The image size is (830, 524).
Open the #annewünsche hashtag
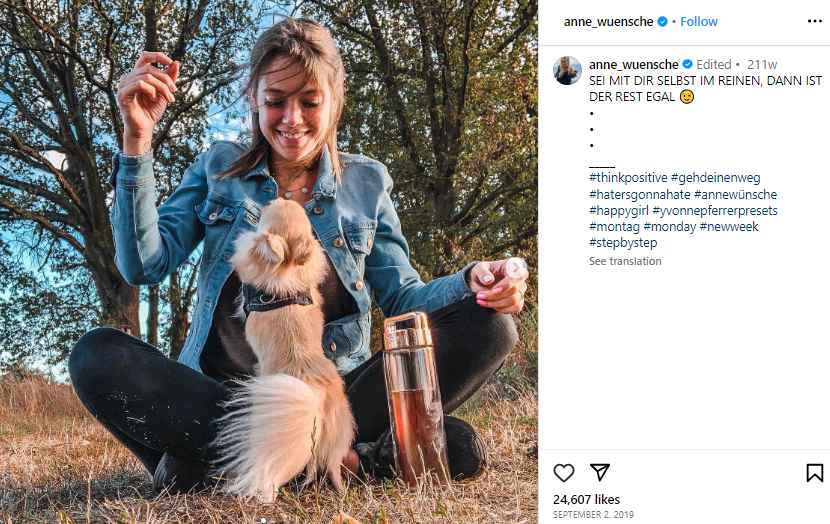735,194
